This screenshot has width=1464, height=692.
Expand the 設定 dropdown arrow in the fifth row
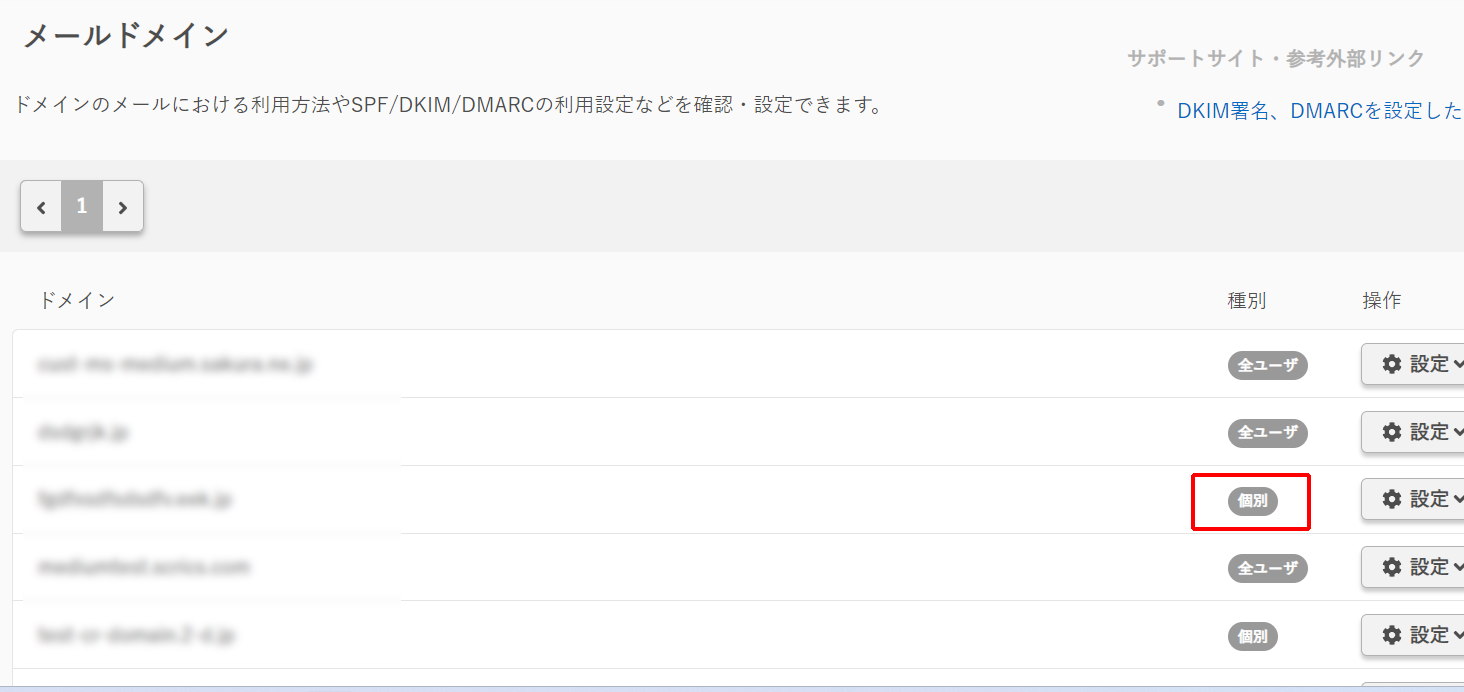point(1457,635)
